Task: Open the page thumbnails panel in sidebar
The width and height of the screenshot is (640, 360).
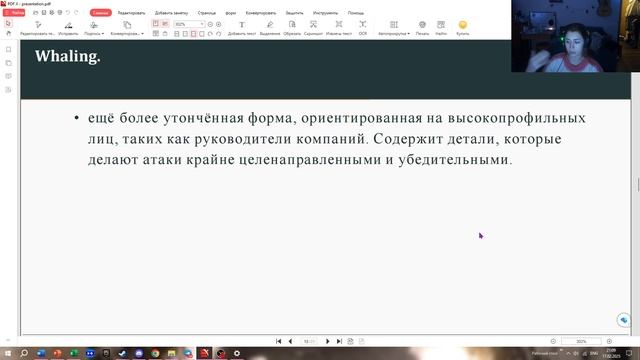Action: click(x=9, y=63)
